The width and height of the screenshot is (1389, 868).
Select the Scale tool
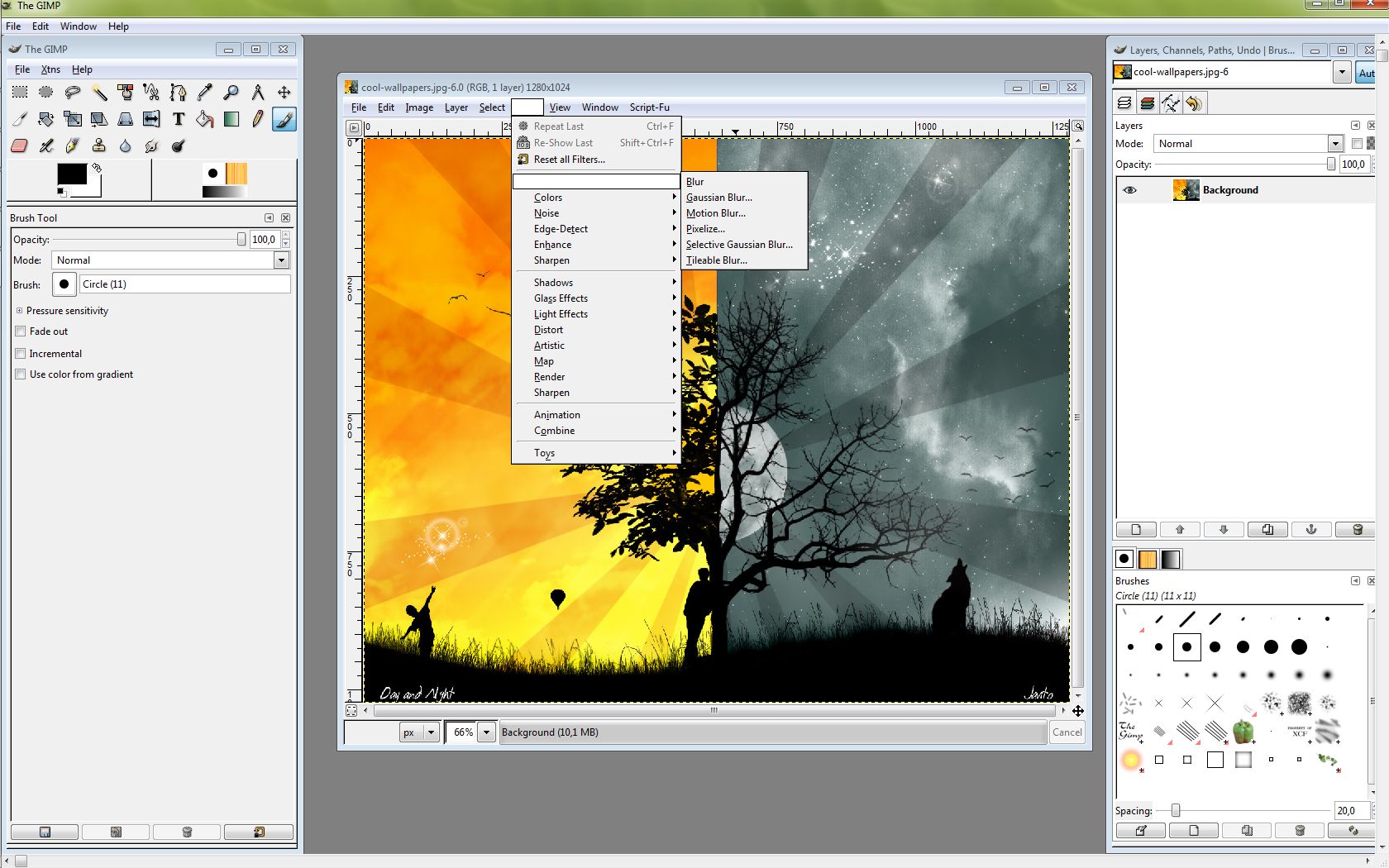click(x=73, y=119)
